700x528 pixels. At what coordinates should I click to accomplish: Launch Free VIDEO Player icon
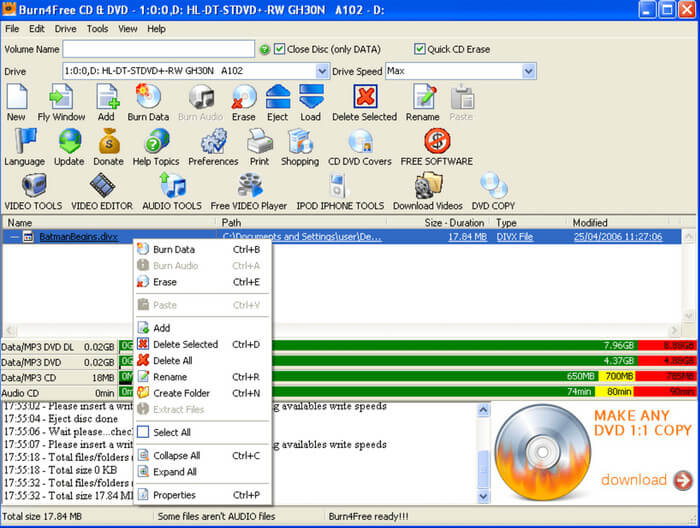point(250,185)
